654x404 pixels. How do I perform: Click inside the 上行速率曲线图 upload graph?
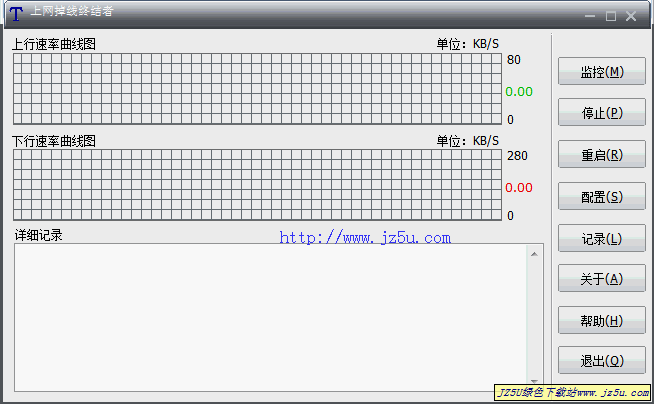257,89
